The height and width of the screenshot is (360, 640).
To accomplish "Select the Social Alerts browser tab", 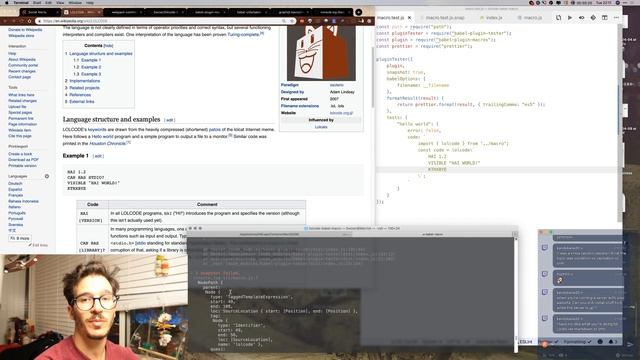I will click(x=40, y=12).
